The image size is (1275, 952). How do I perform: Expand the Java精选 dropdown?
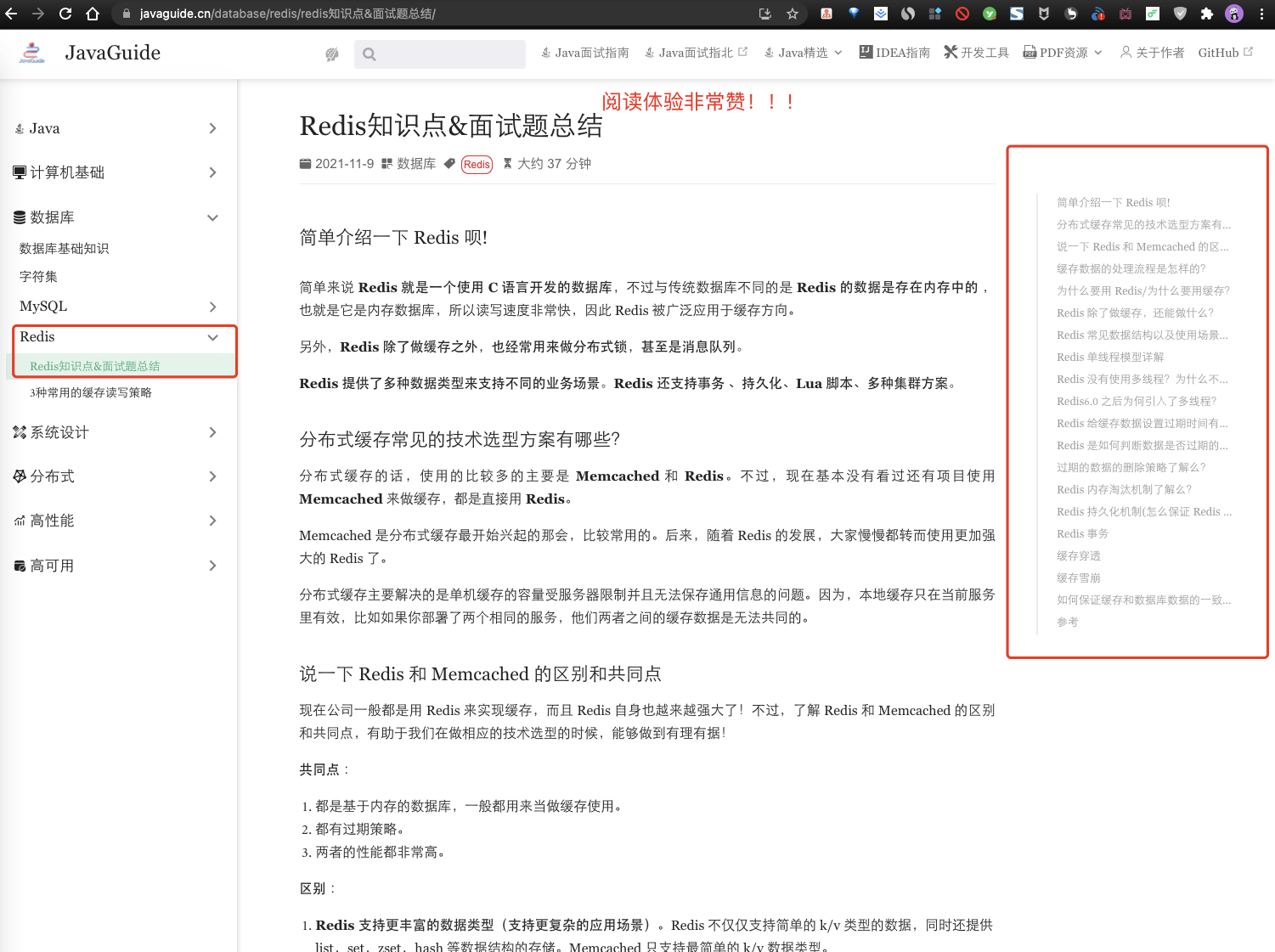click(804, 53)
